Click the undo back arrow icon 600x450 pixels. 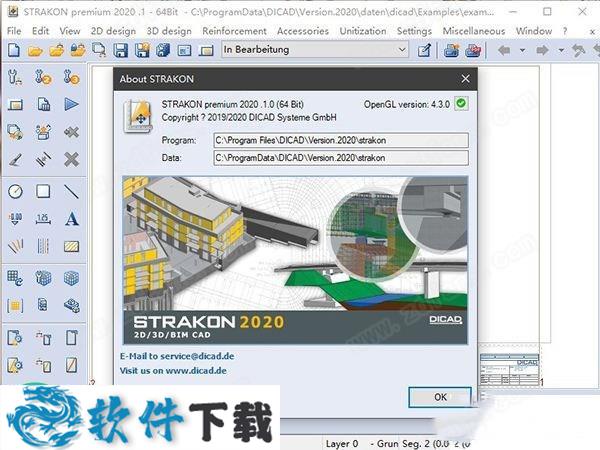(x=504, y=50)
